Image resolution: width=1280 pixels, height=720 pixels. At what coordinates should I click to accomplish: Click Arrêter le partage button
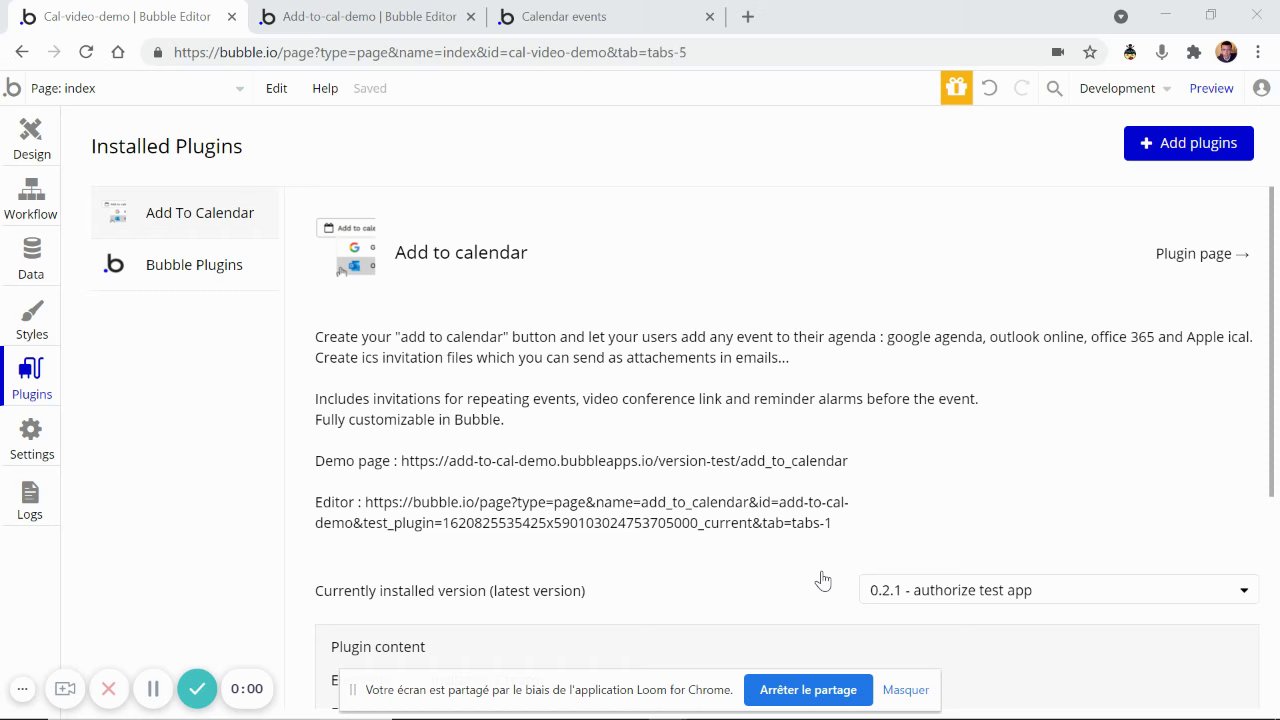(x=808, y=690)
